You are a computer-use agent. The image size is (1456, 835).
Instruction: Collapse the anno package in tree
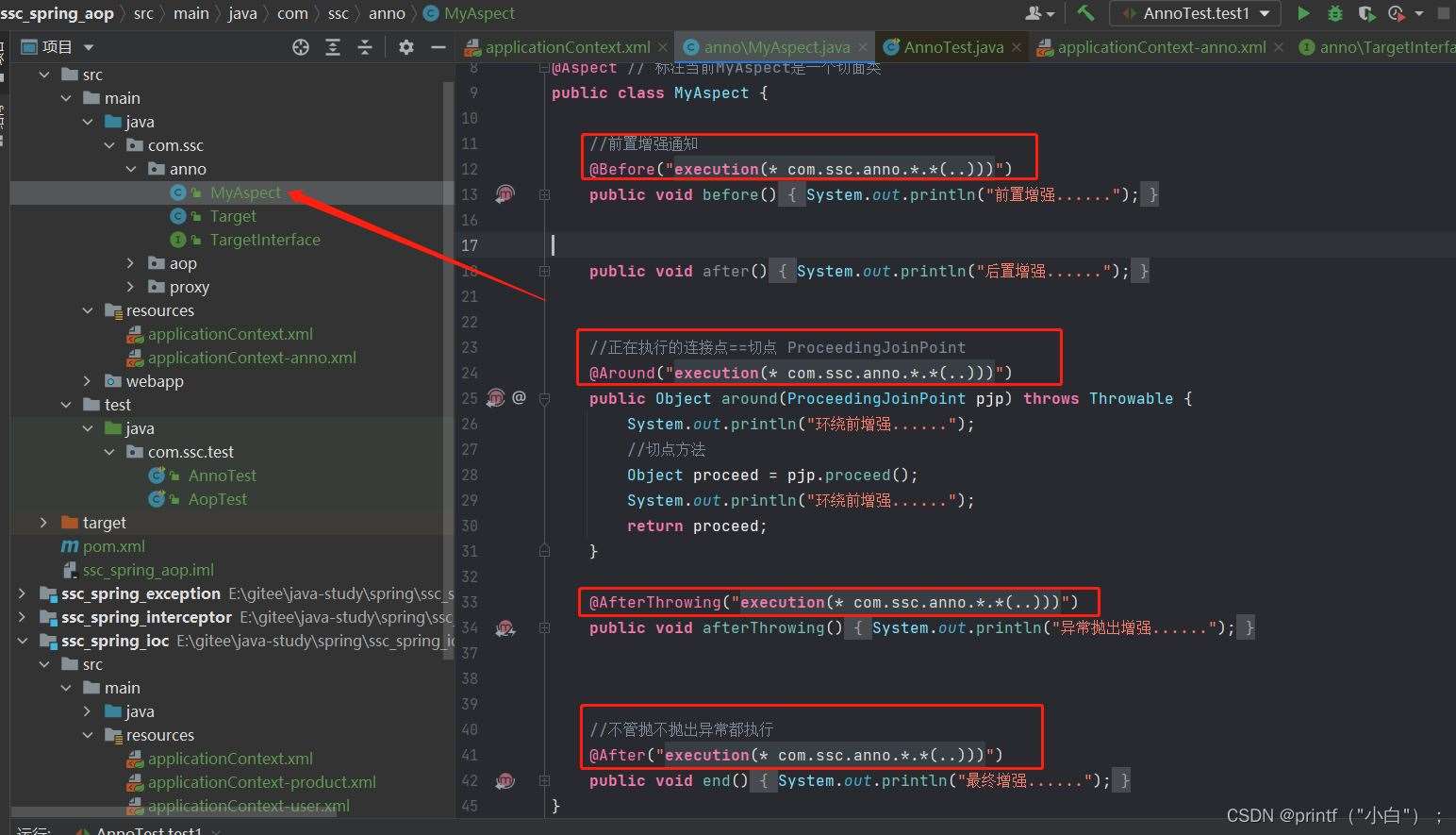[131, 169]
